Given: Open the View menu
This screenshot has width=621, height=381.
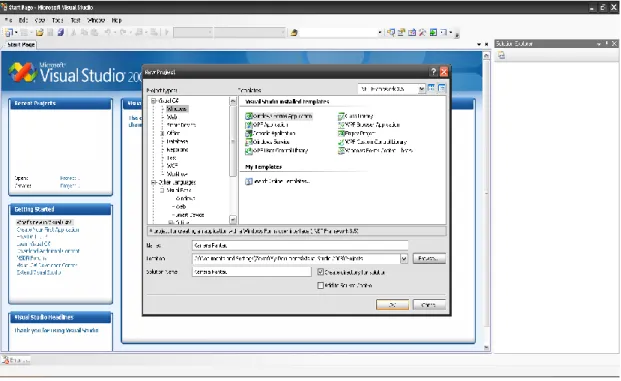Looking at the screenshot, I should 40,20.
